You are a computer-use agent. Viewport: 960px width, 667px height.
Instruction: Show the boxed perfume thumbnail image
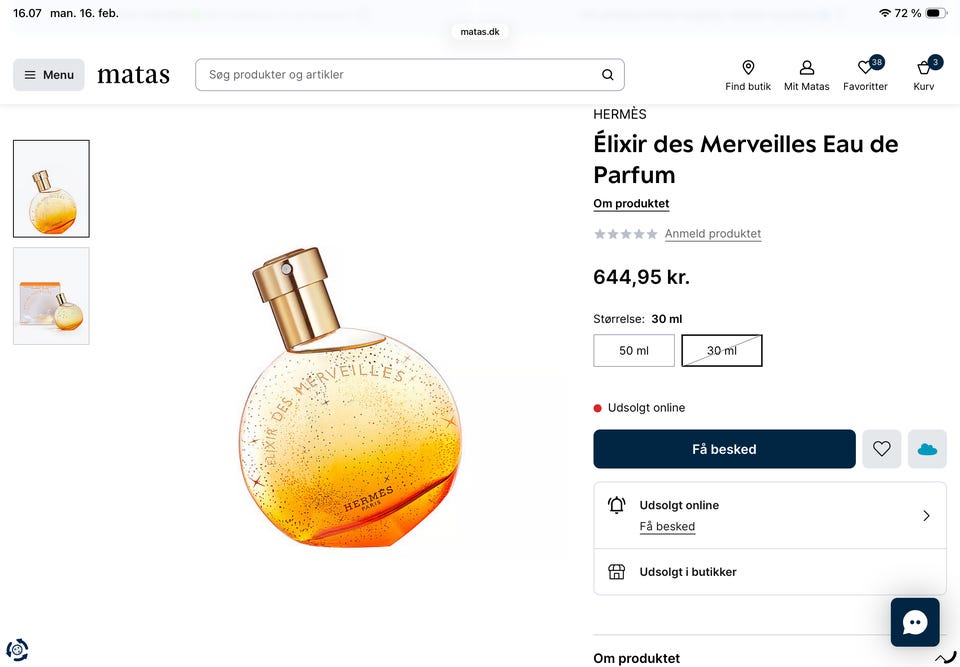click(x=51, y=296)
